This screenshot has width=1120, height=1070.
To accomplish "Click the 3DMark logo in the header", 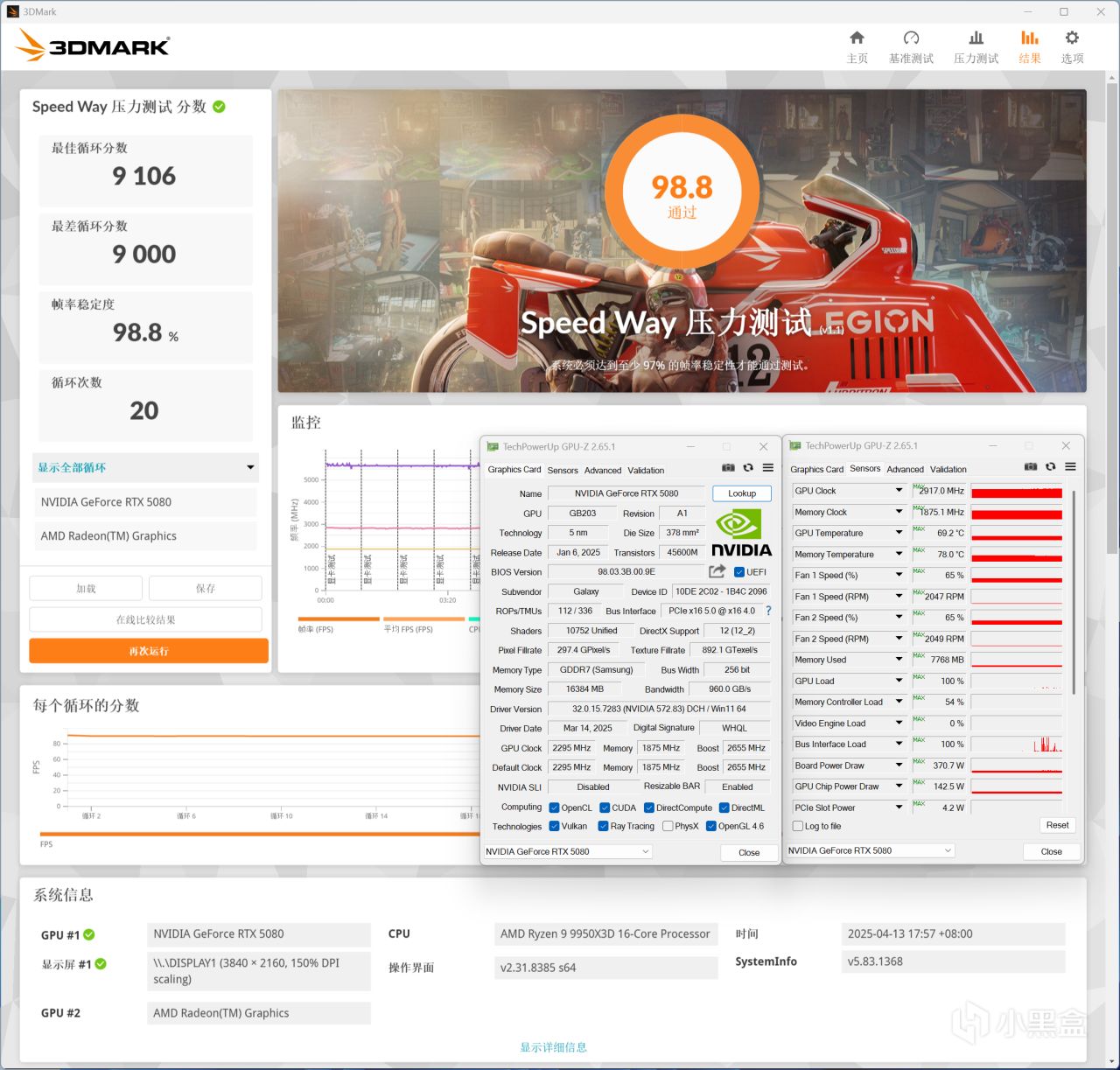I will [x=94, y=45].
